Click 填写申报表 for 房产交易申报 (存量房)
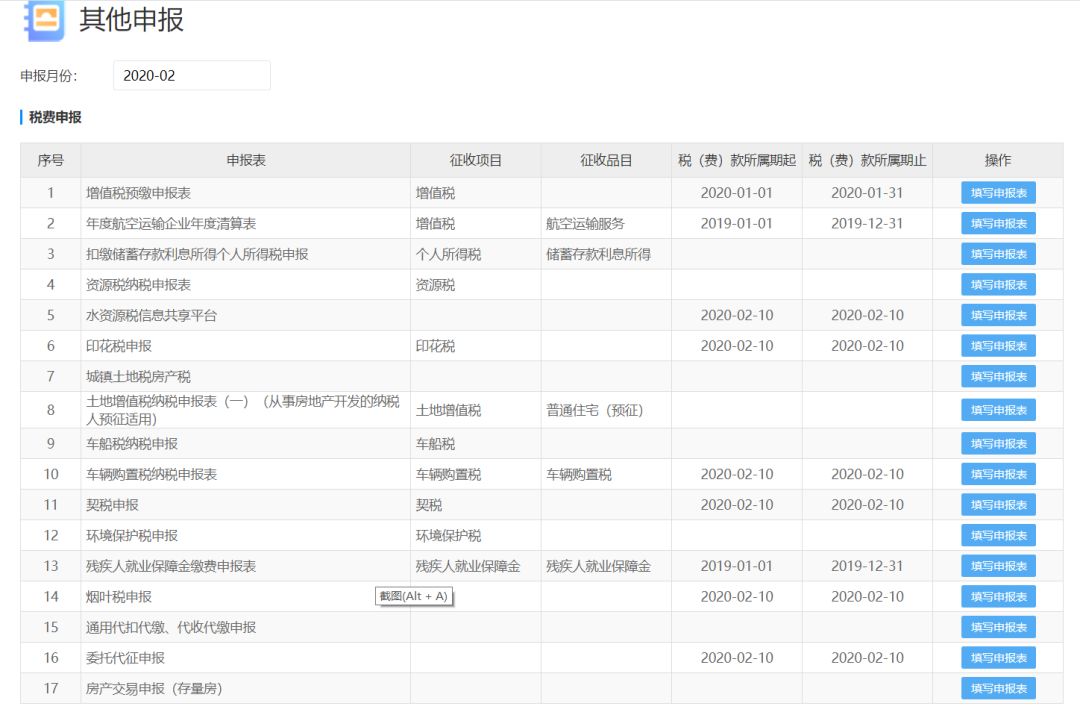The image size is (1080, 718). tap(998, 688)
